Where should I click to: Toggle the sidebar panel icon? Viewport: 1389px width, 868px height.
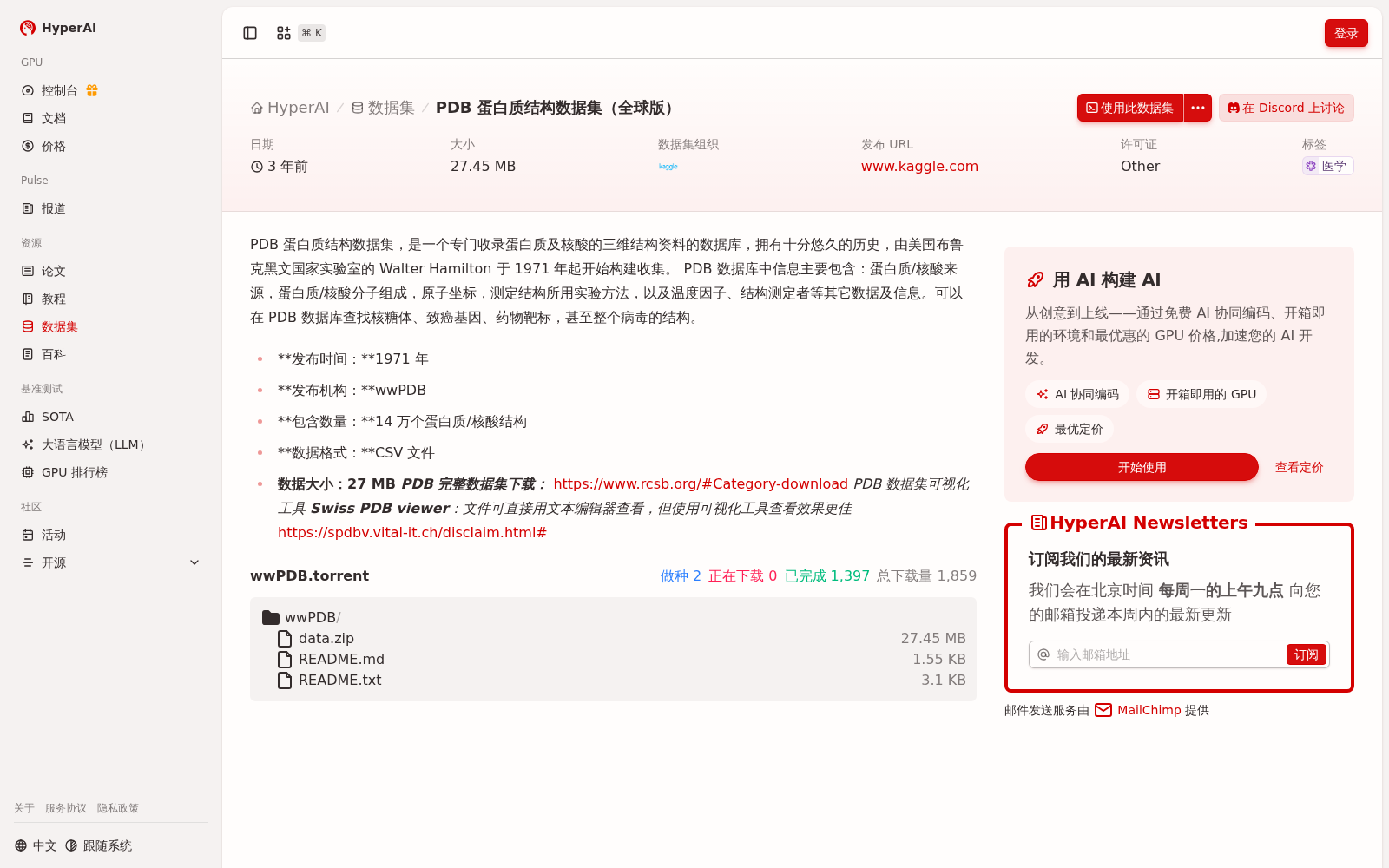click(x=250, y=33)
